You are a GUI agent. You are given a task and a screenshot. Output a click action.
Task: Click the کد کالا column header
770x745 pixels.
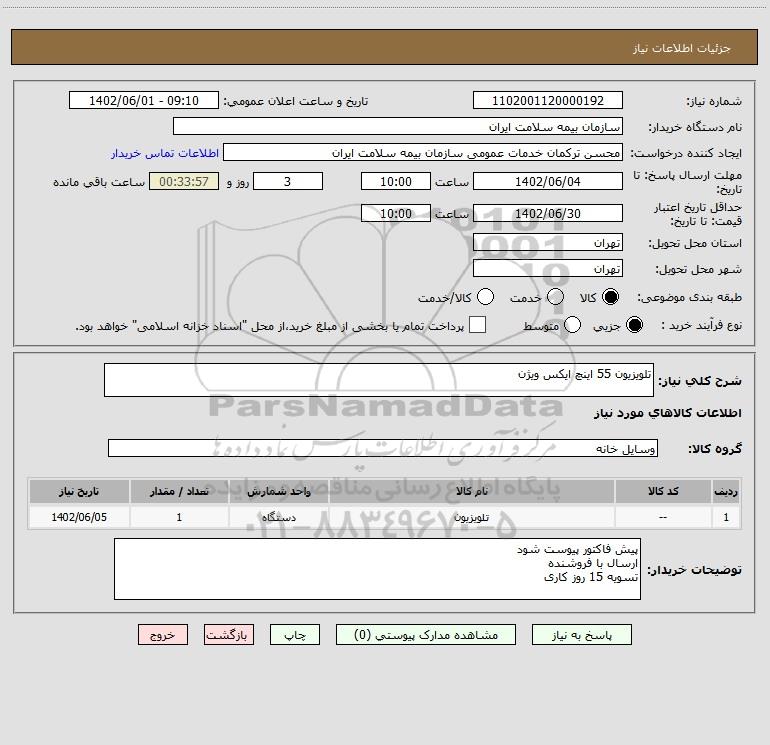pyautogui.click(x=663, y=491)
